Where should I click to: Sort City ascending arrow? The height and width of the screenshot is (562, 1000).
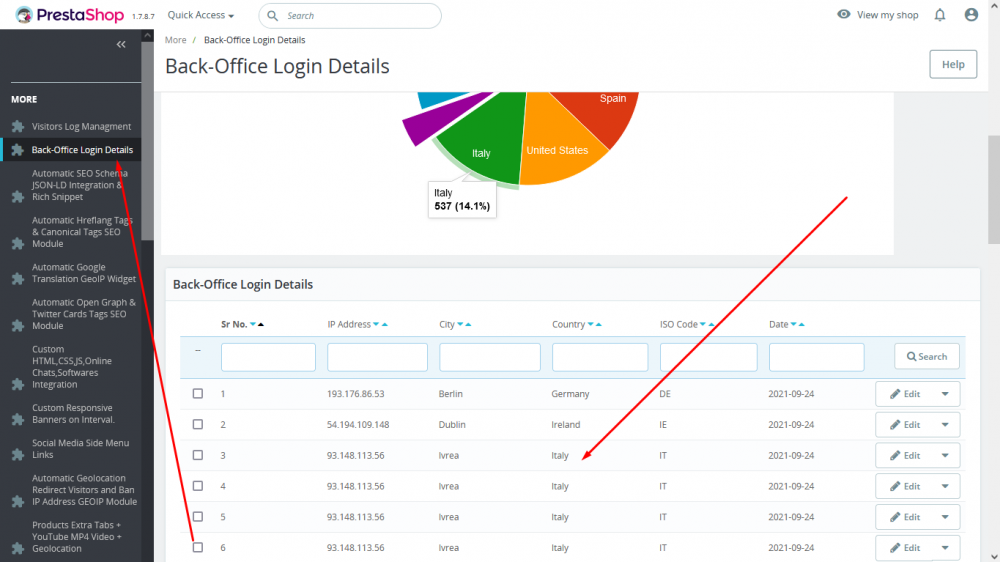click(468, 325)
